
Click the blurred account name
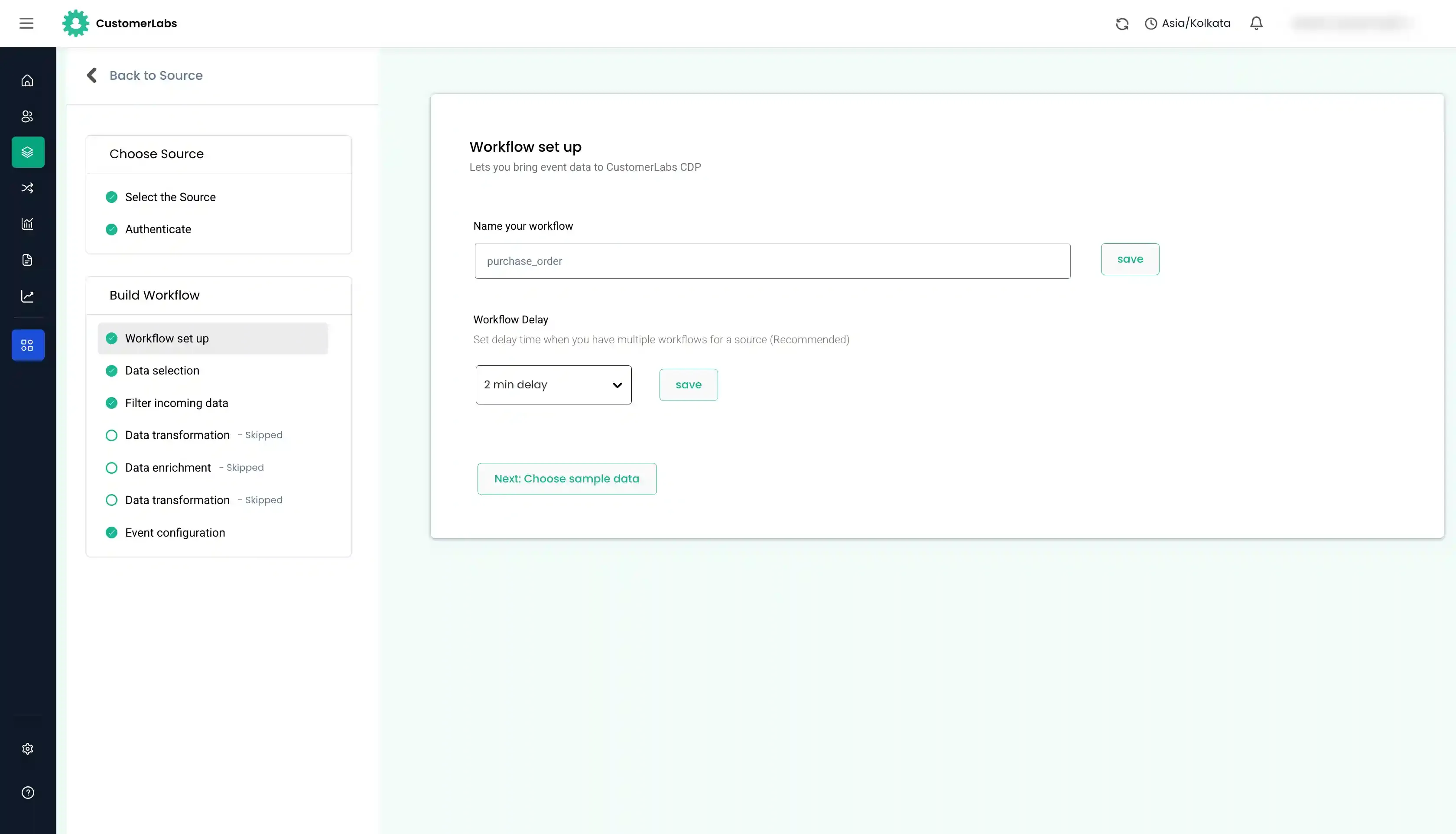(1352, 23)
